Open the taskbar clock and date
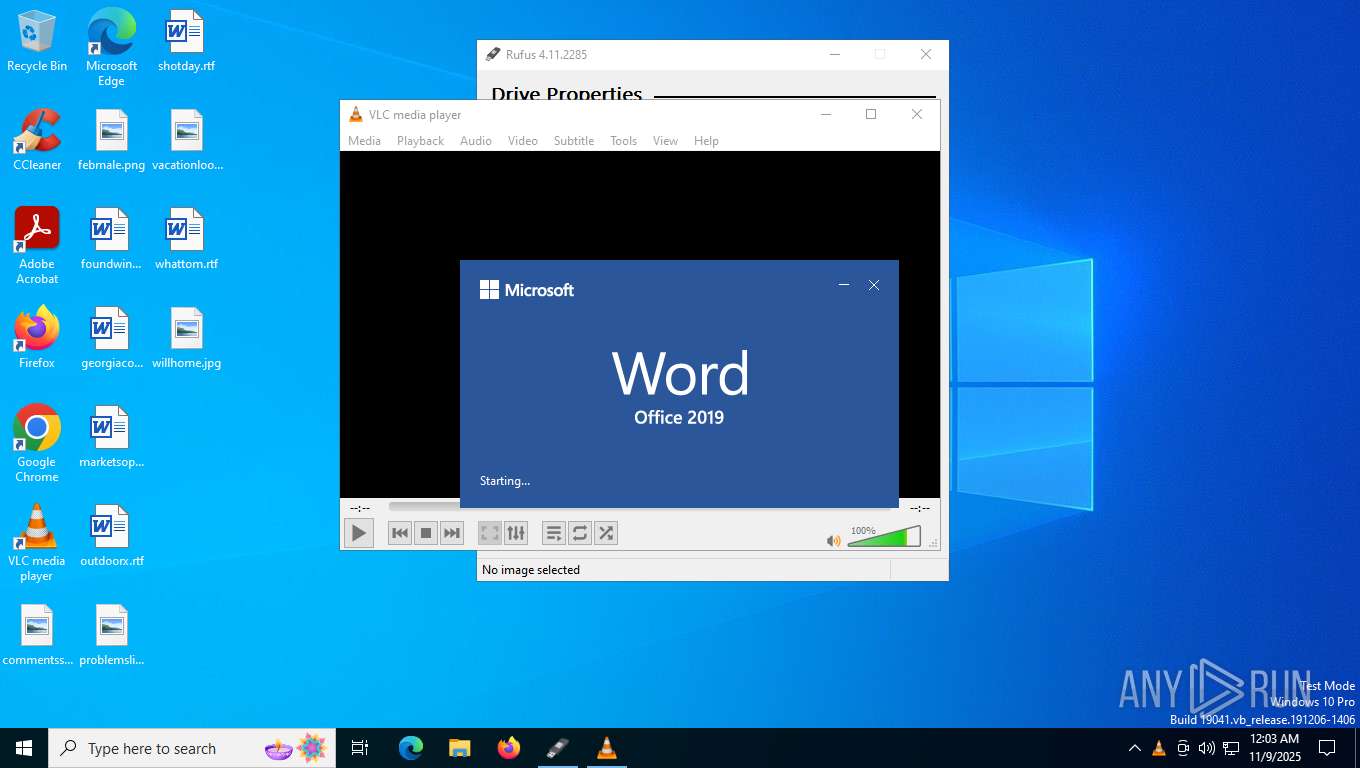The width and height of the screenshot is (1360, 768). click(1274, 748)
